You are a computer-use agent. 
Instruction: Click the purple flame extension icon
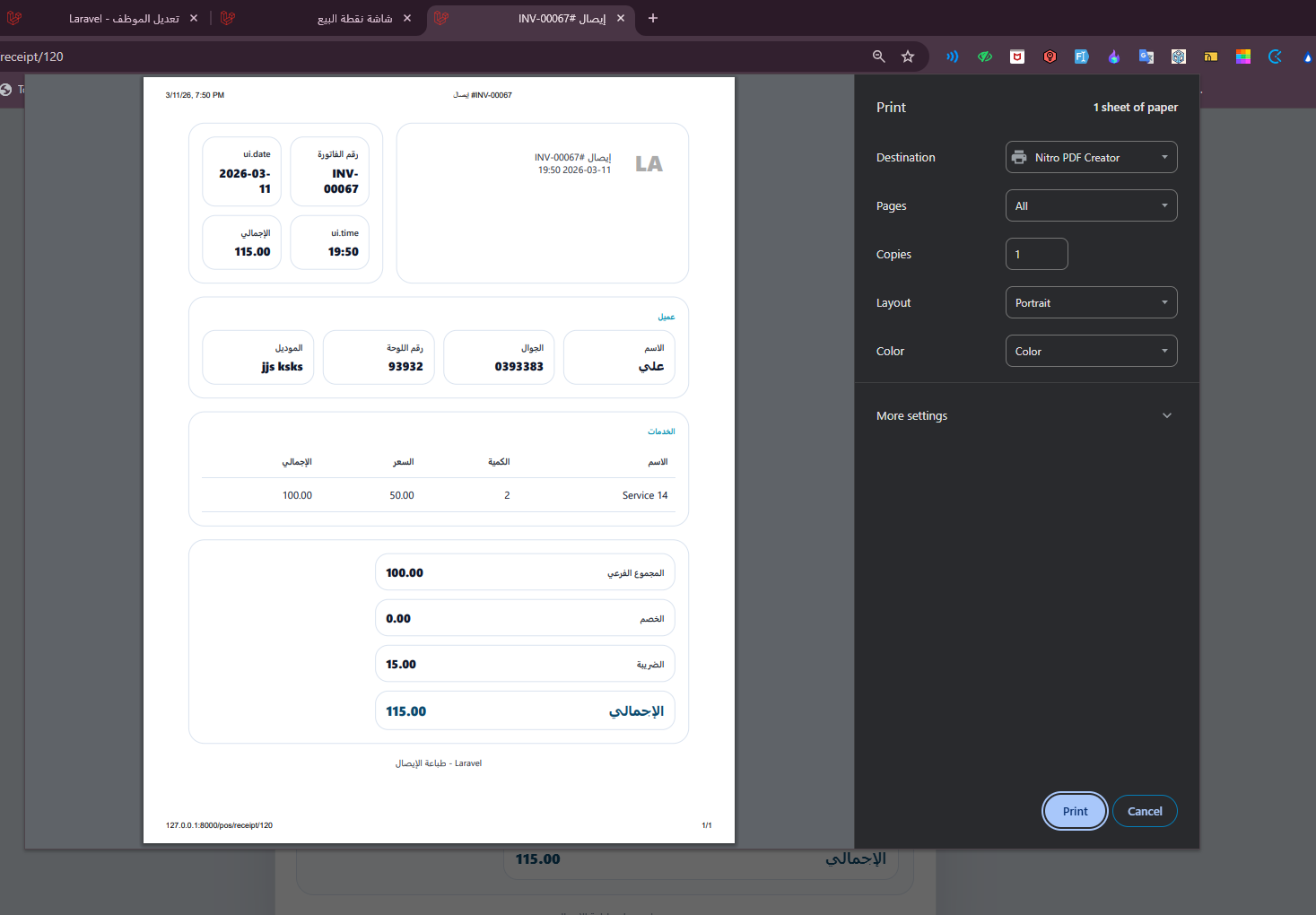[x=1114, y=57]
